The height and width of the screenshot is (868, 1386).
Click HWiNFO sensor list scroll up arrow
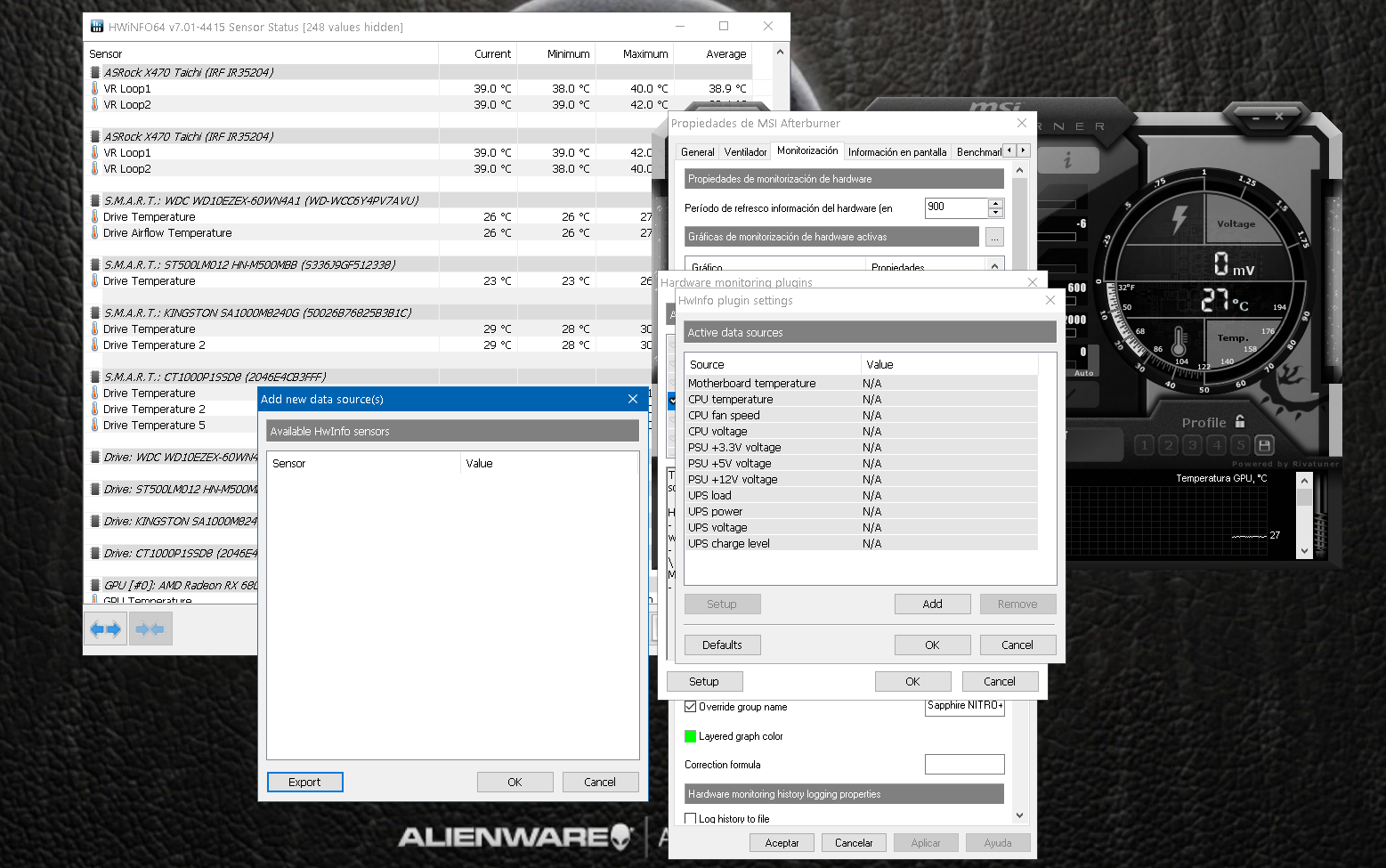[x=781, y=52]
